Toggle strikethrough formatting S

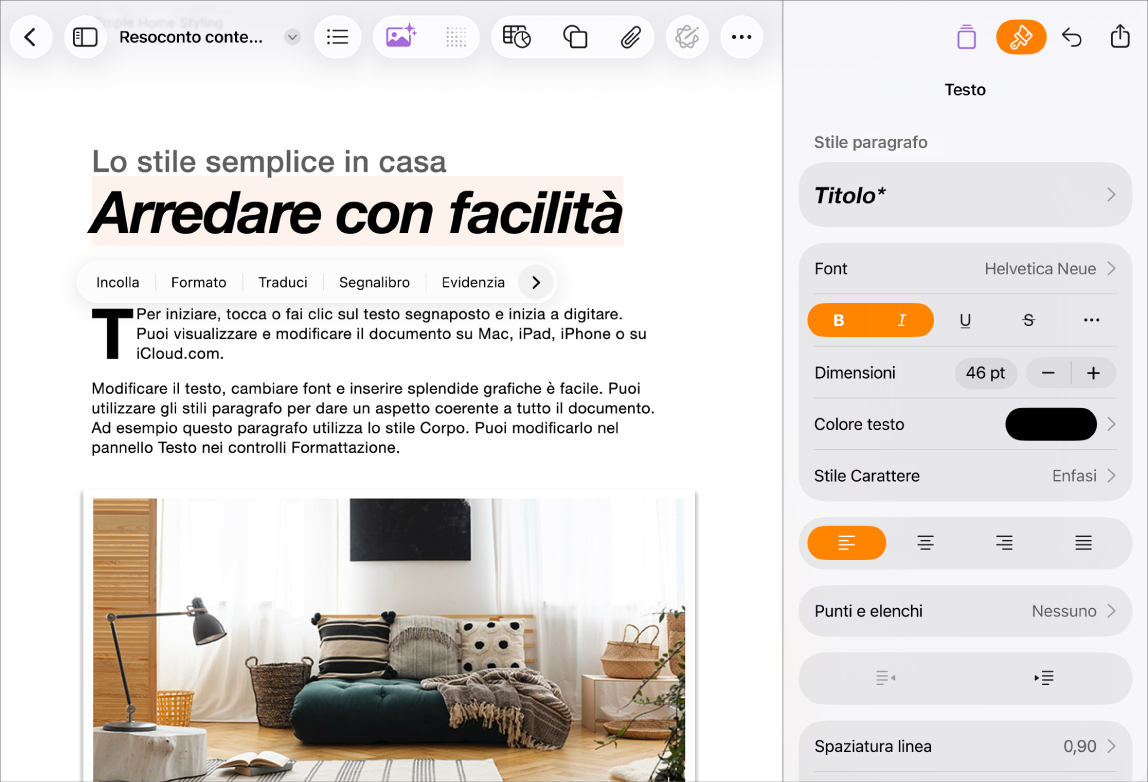[x=1028, y=321]
